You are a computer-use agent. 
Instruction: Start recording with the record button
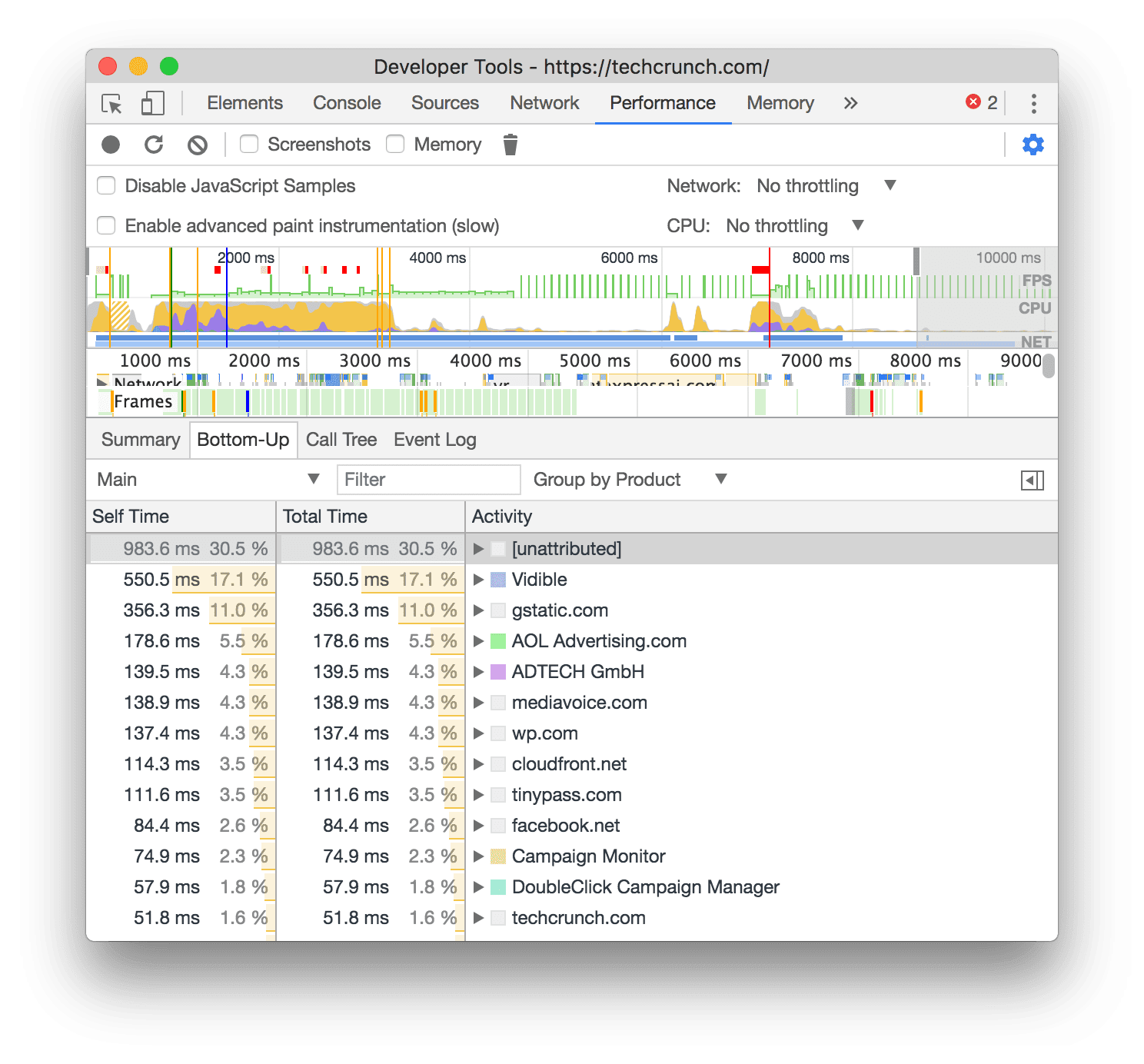click(112, 144)
